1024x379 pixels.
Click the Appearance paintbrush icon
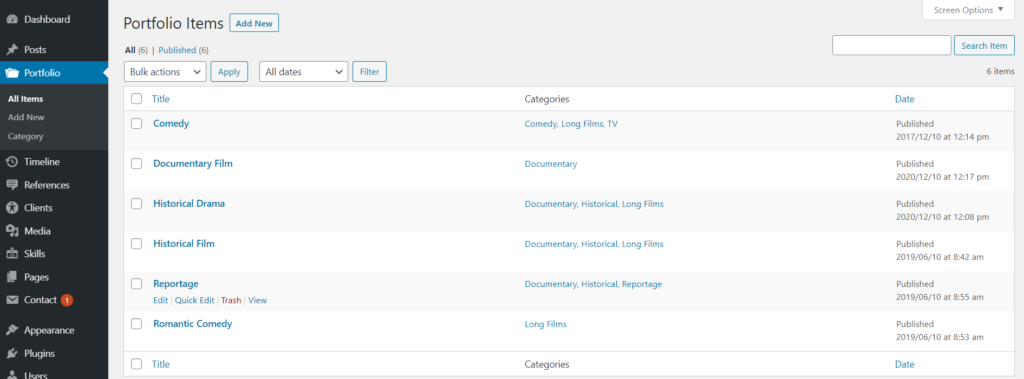12,331
